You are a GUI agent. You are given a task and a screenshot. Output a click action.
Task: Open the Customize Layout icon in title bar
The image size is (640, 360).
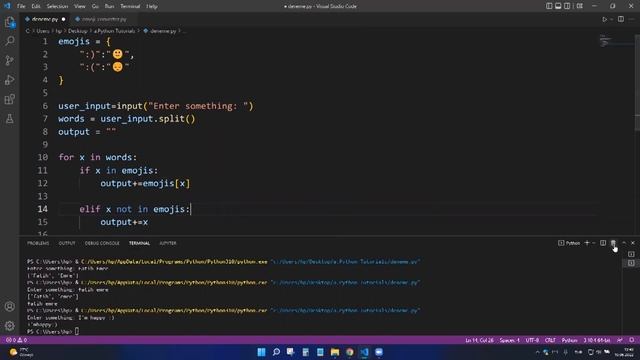pyautogui.click(x=580, y=6)
